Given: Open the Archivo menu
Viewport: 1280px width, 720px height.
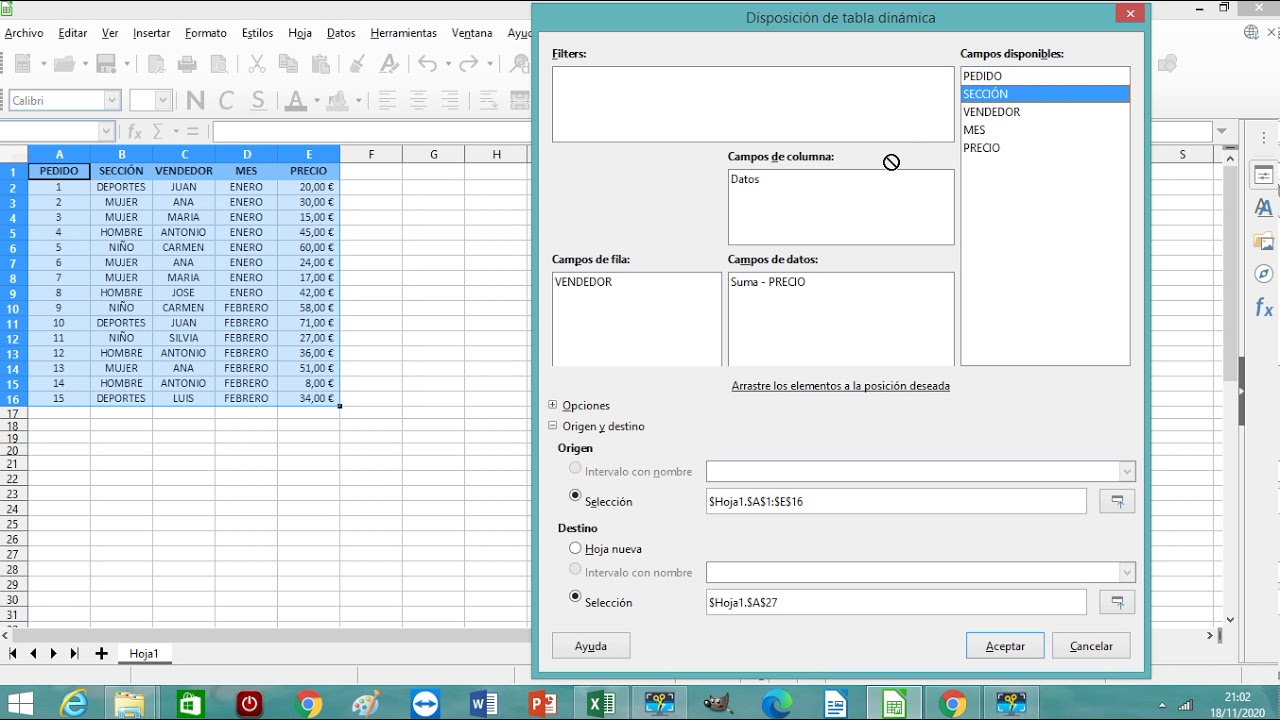Looking at the screenshot, I should pyautogui.click(x=24, y=33).
